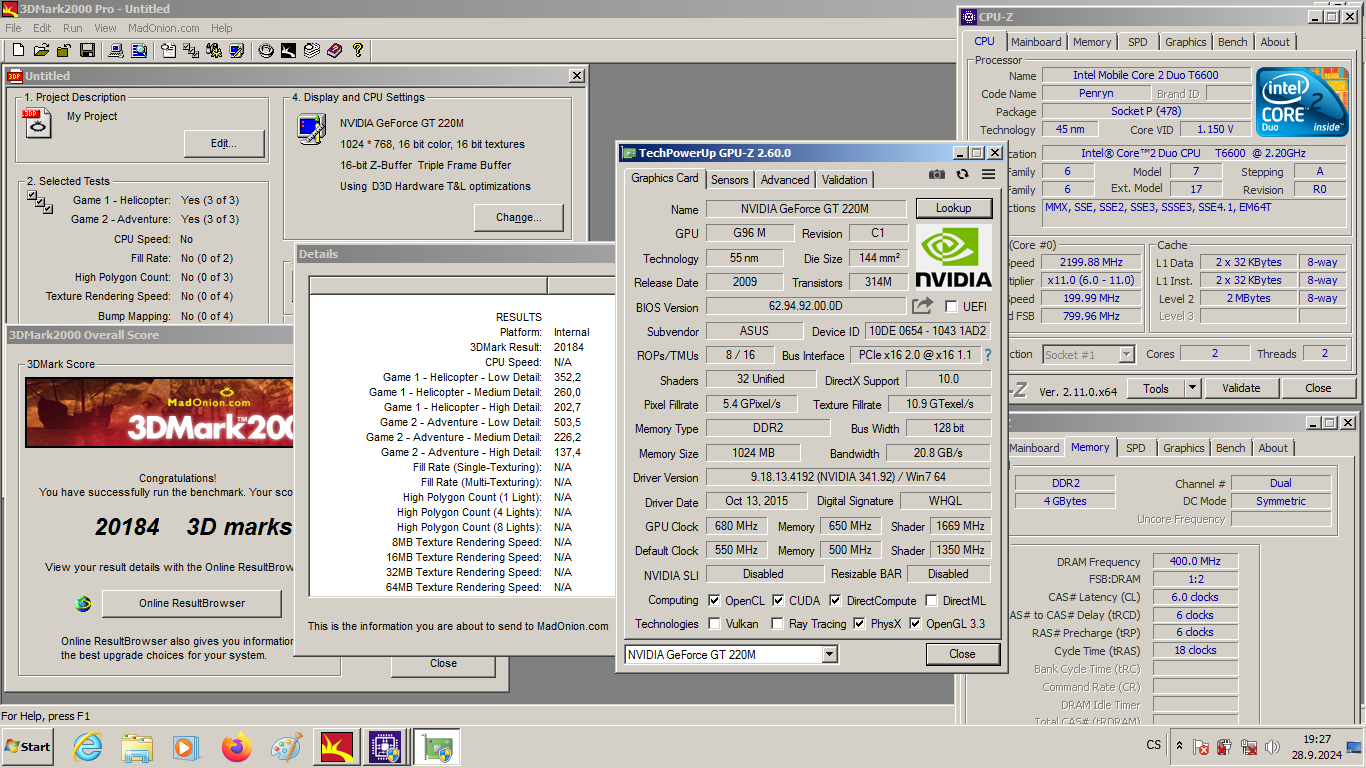The width and height of the screenshot is (1366, 768).
Task: Open the GPU selection dropdown in GPU-Z
Action: pos(829,654)
